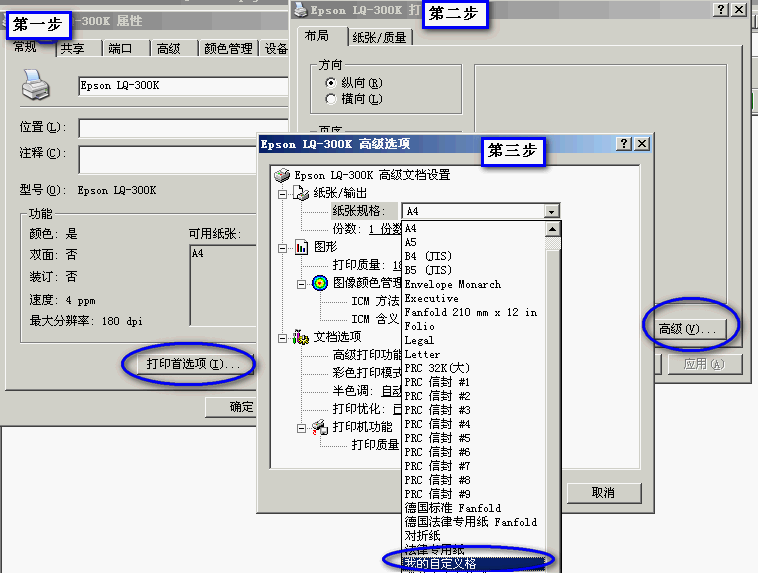The width and height of the screenshot is (758, 573).
Task: Collapse the 纸张/输出 tree node
Action: coord(282,194)
